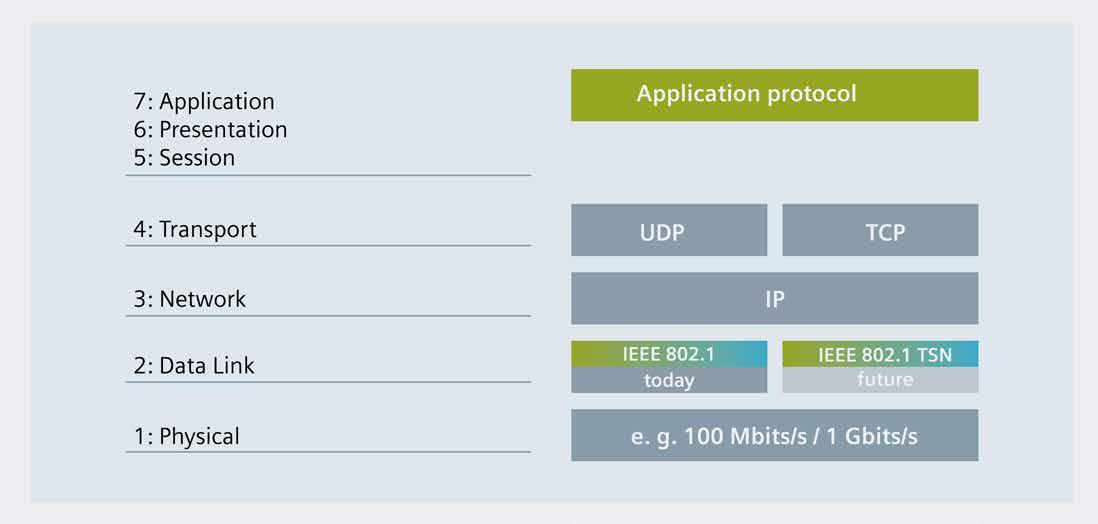Click the IEEE 802.1 gradient header
The image size is (1098, 524).
(669, 354)
